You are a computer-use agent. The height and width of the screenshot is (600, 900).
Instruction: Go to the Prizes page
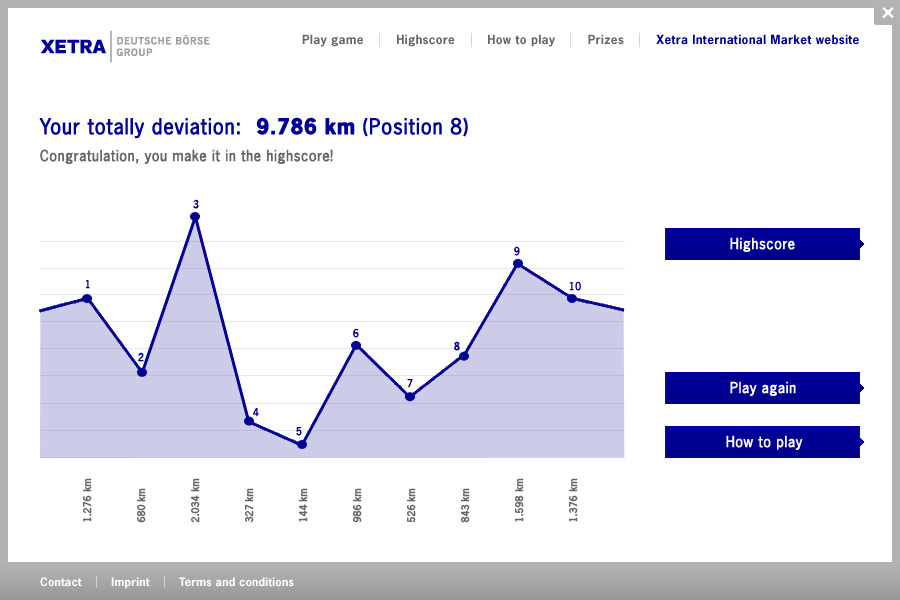pyautogui.click(x=605, y=40)
